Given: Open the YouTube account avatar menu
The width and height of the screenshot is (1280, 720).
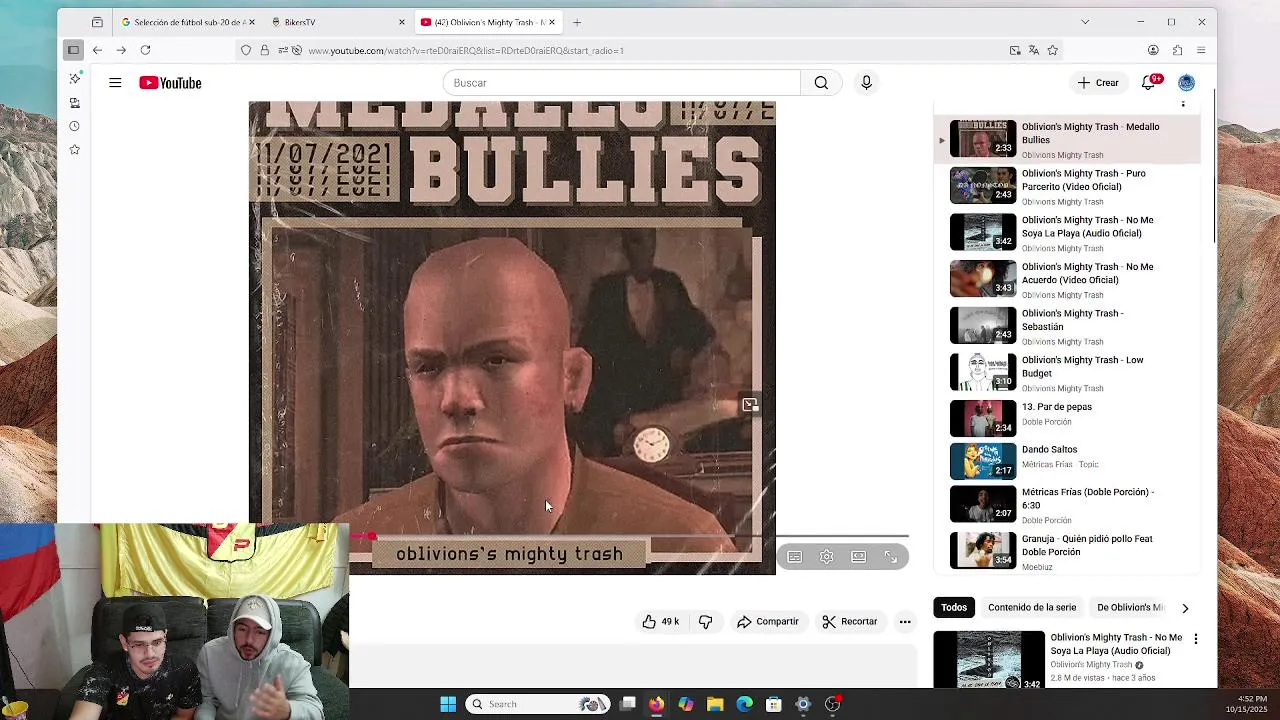Looking at the screenshot, I should click(1186, 83).
